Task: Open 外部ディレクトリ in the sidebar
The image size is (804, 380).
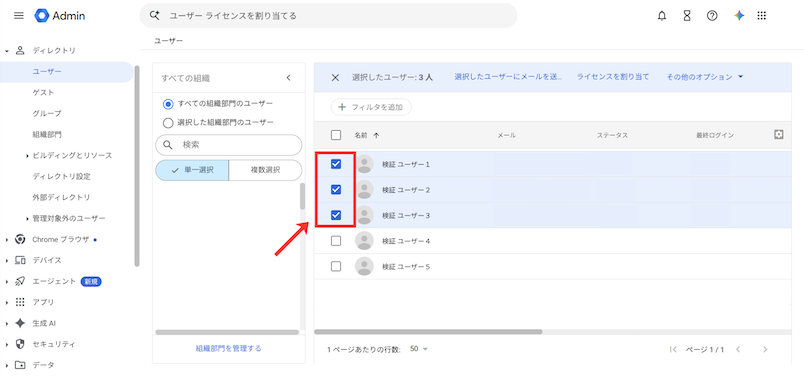Action: (x=62, y=197)
